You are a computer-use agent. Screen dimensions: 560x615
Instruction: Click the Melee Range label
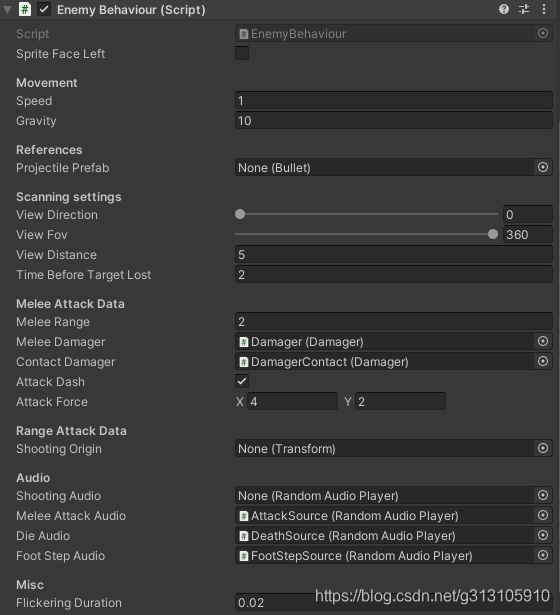tap(53, 322)
